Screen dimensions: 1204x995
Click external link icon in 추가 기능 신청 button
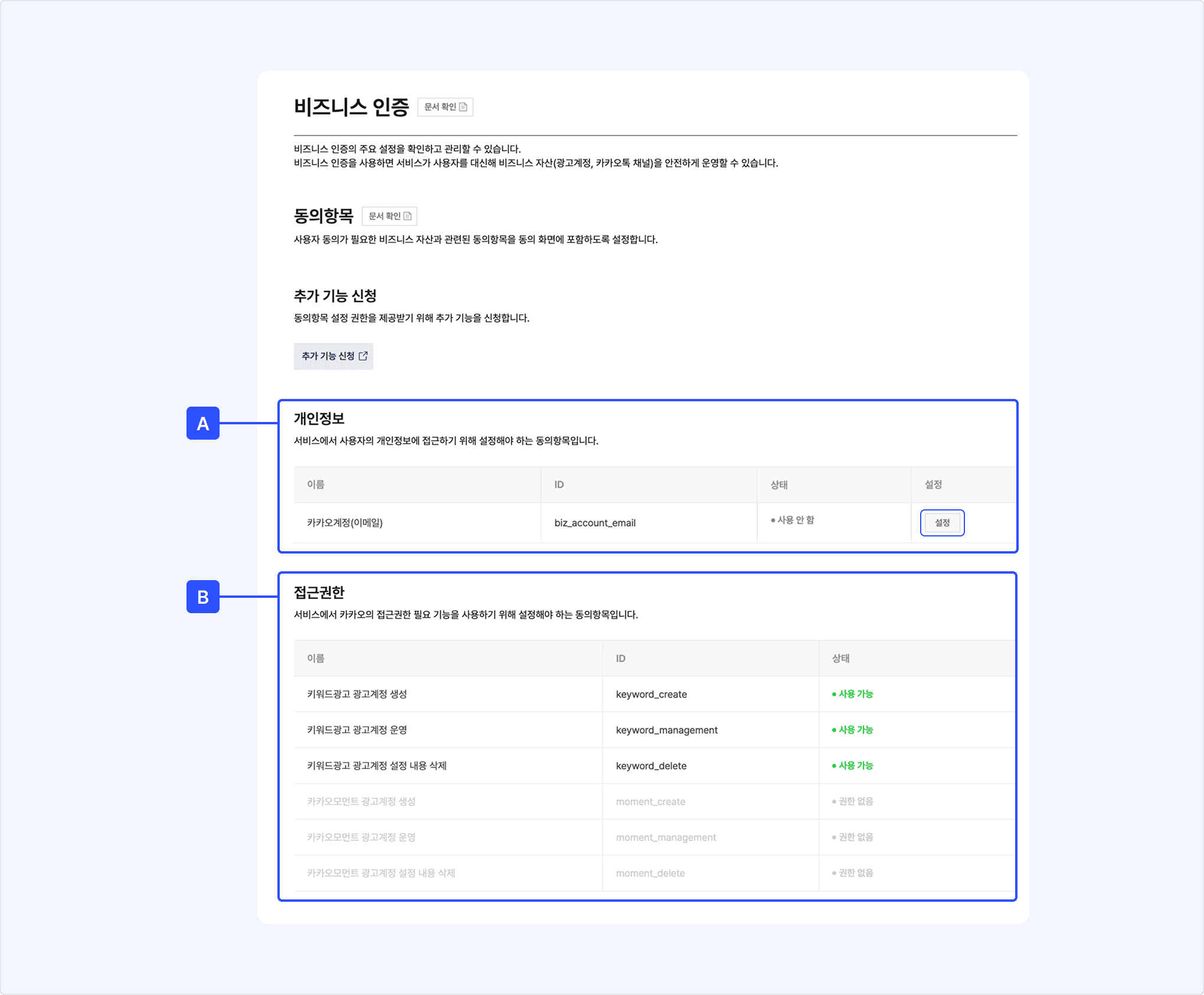point(363,356)
